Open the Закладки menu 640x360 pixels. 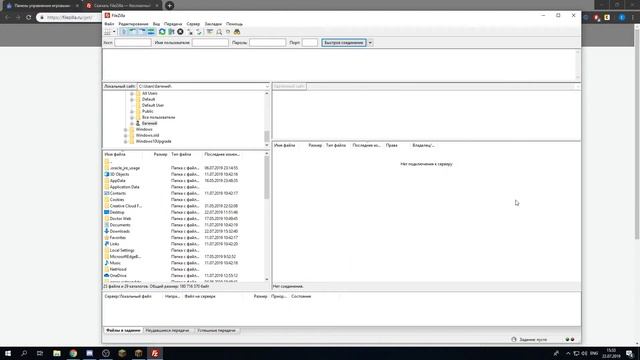coord(213,24)
